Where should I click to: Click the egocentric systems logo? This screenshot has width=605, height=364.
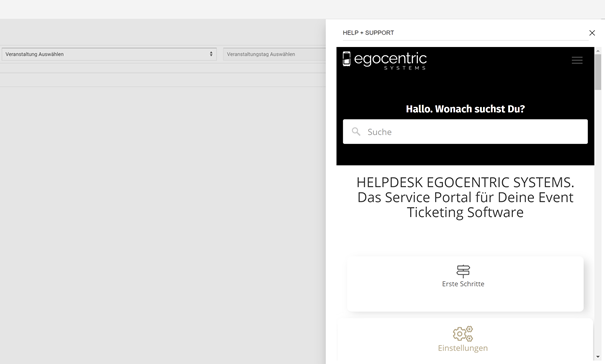pos(385,61)
